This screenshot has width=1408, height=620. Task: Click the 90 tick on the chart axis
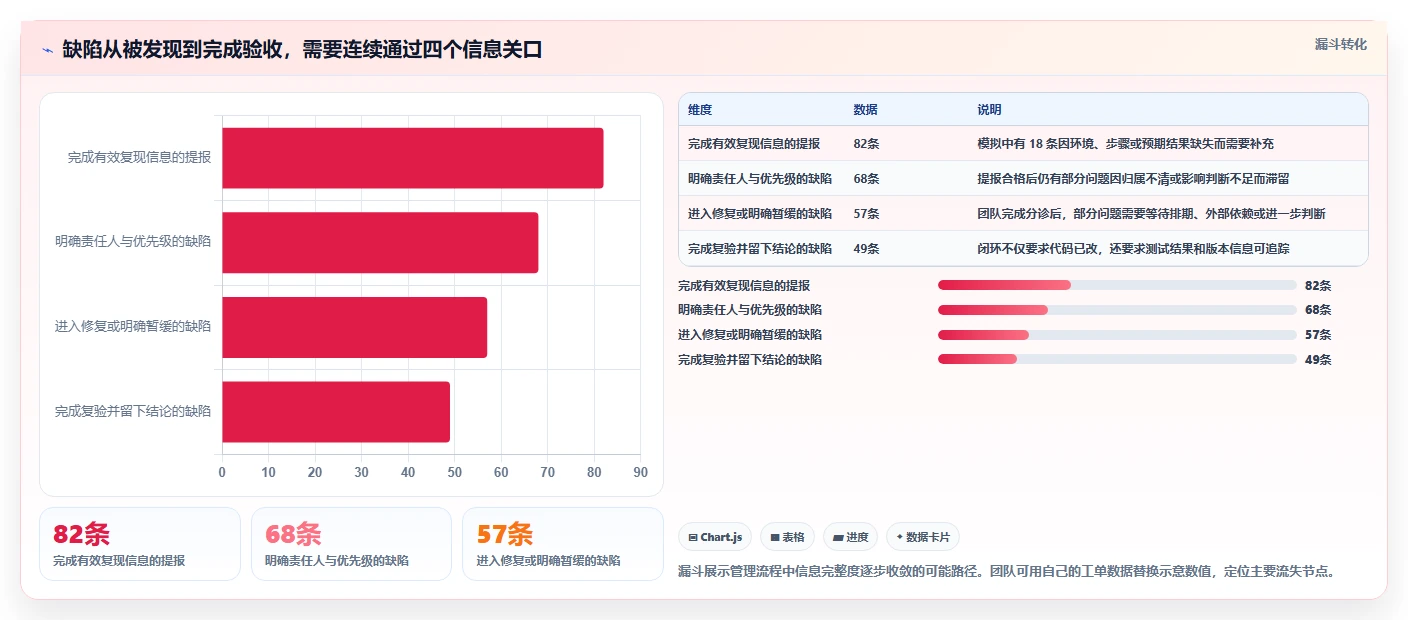click(x=640, y=473)
